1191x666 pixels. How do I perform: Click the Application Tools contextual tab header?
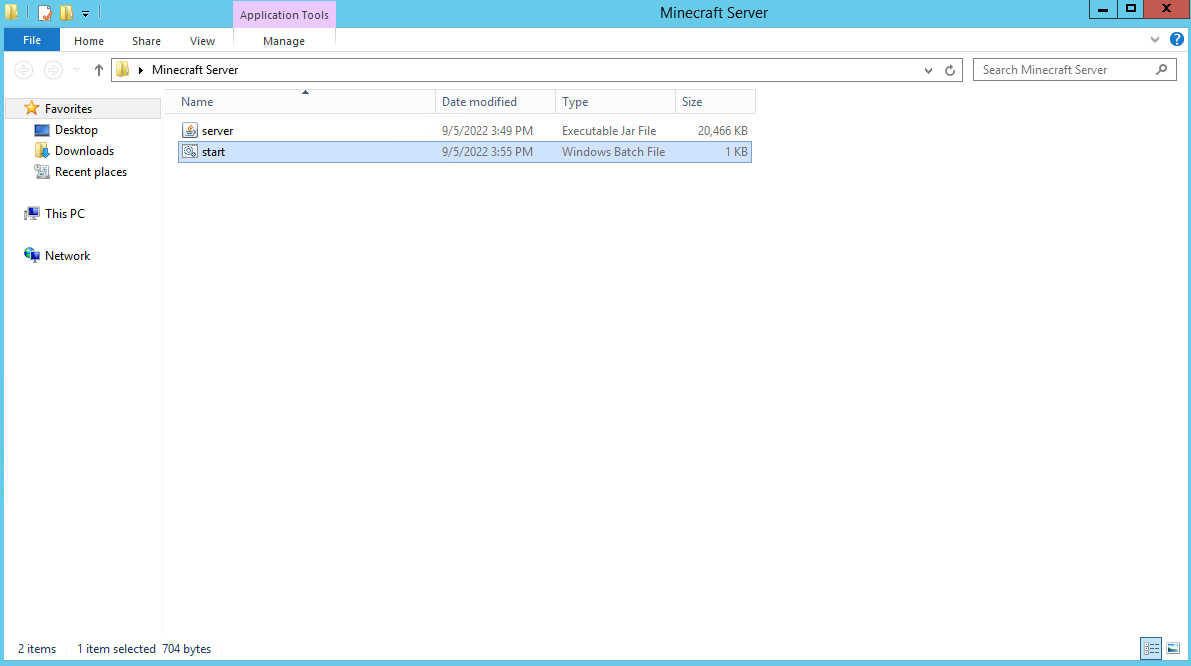pos(284,15)
